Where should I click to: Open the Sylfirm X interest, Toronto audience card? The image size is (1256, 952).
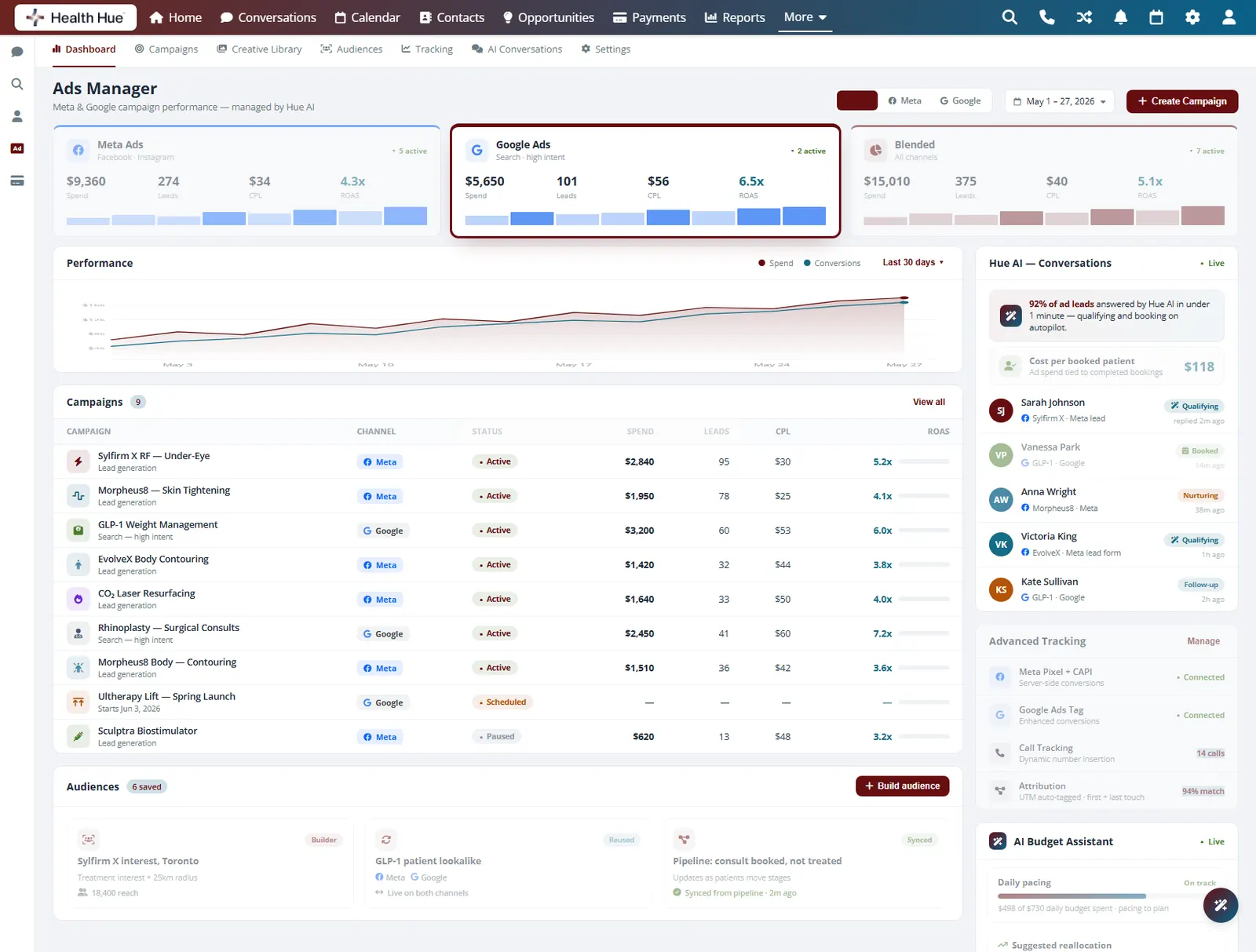pyautogui.click(x=210, y=864)
